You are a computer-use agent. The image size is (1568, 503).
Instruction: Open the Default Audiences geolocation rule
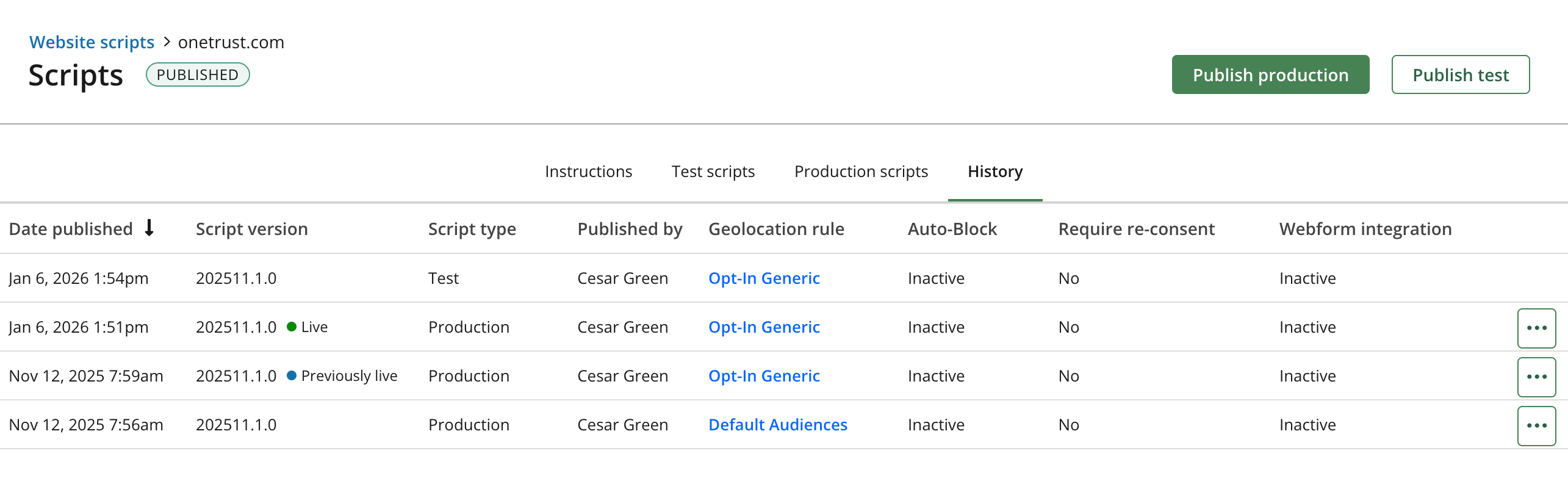point(778,425)
